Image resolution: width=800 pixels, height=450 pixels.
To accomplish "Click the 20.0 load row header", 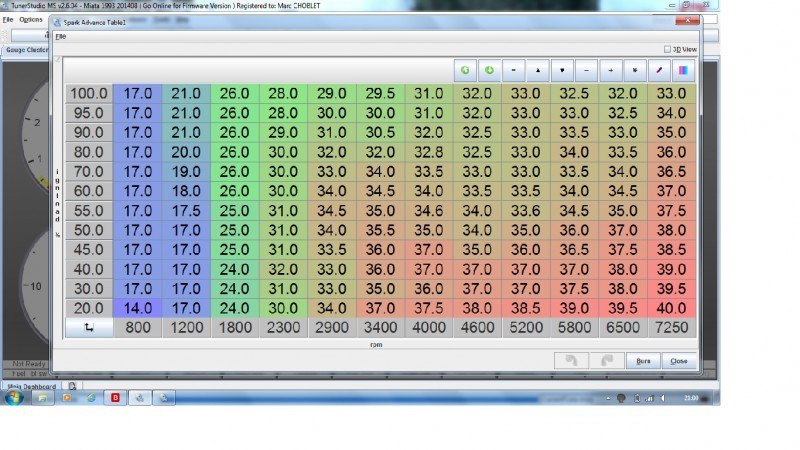I will click(x=89, y=308).
